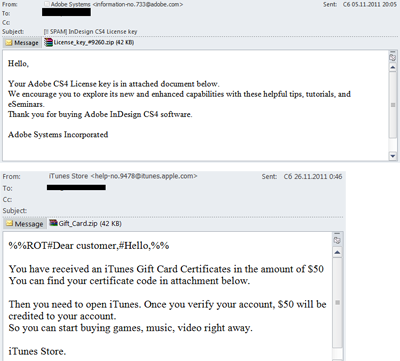
Task: Toggle the checkbox before Adobe Systems sender
Action: coord(47,4)
